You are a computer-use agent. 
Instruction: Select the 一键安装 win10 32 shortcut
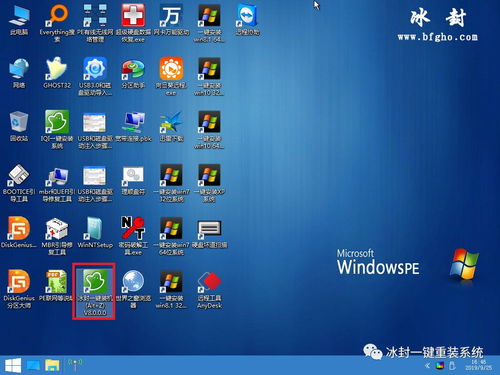click(209, 77)
